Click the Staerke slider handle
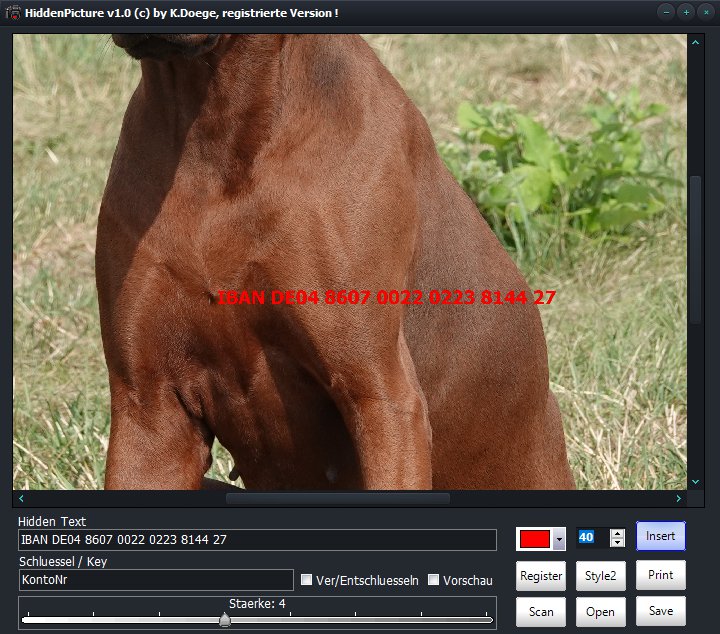The height and width of the screenshot is (634, 720). click(225, 620)
